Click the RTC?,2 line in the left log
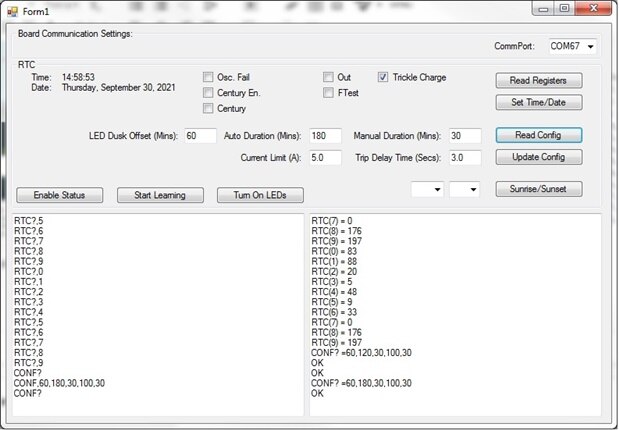619x430 pixels. [x=28, y=292]
